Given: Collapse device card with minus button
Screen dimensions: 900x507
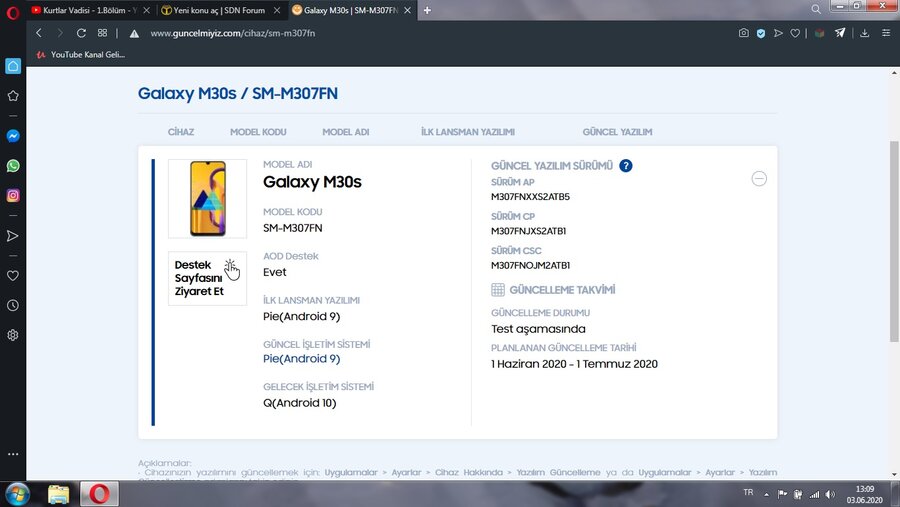Looking at the screenshot, I should 759,179.
